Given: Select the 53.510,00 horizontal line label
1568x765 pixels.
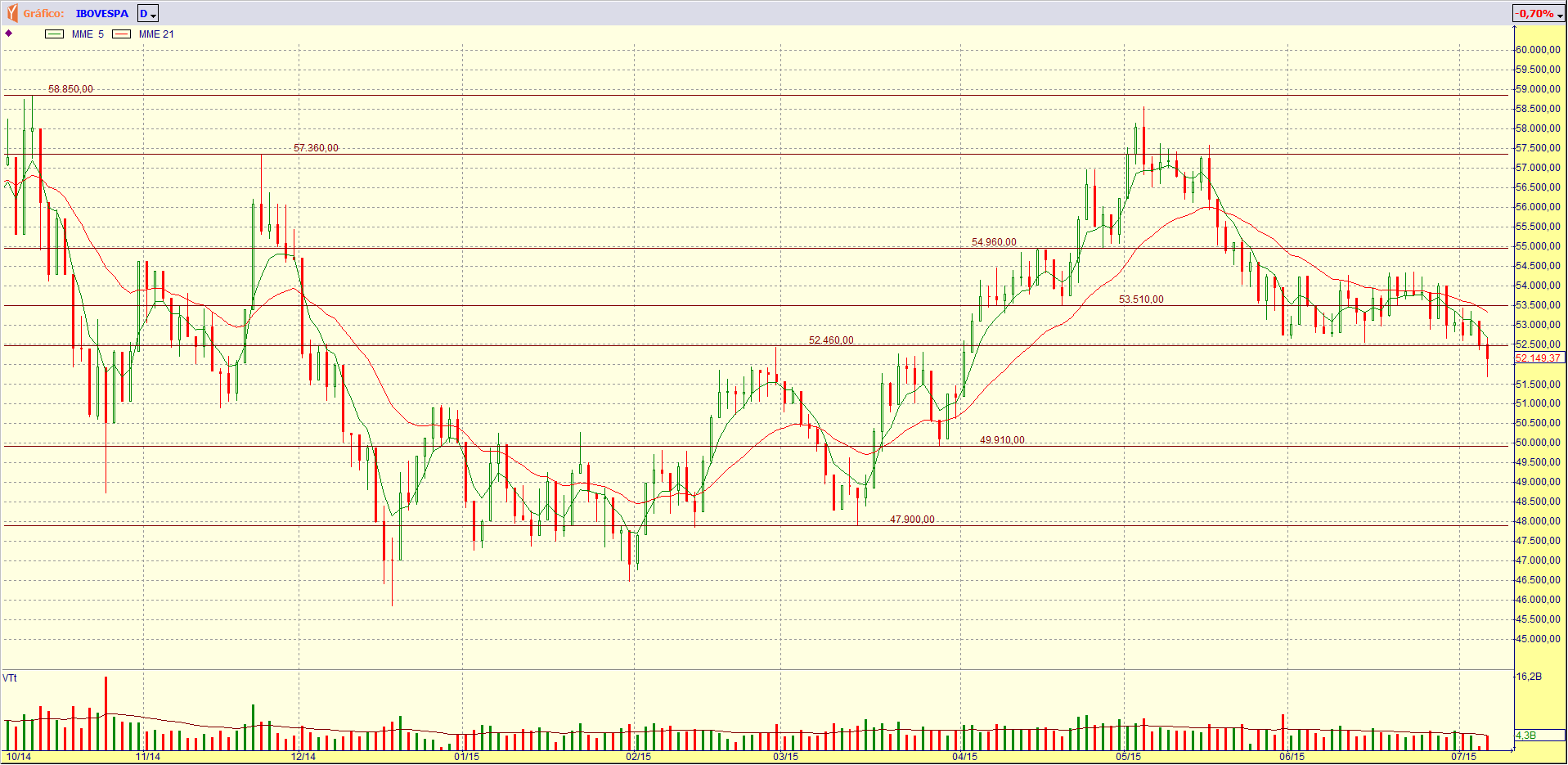Looking at the screenshot, I should tap(1141, 299).
